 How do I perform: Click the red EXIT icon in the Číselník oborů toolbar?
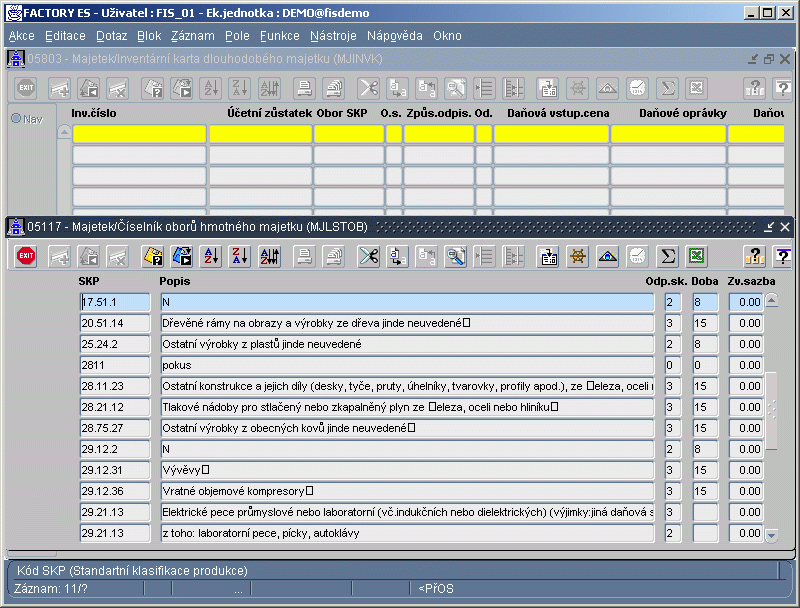[26, 257]
